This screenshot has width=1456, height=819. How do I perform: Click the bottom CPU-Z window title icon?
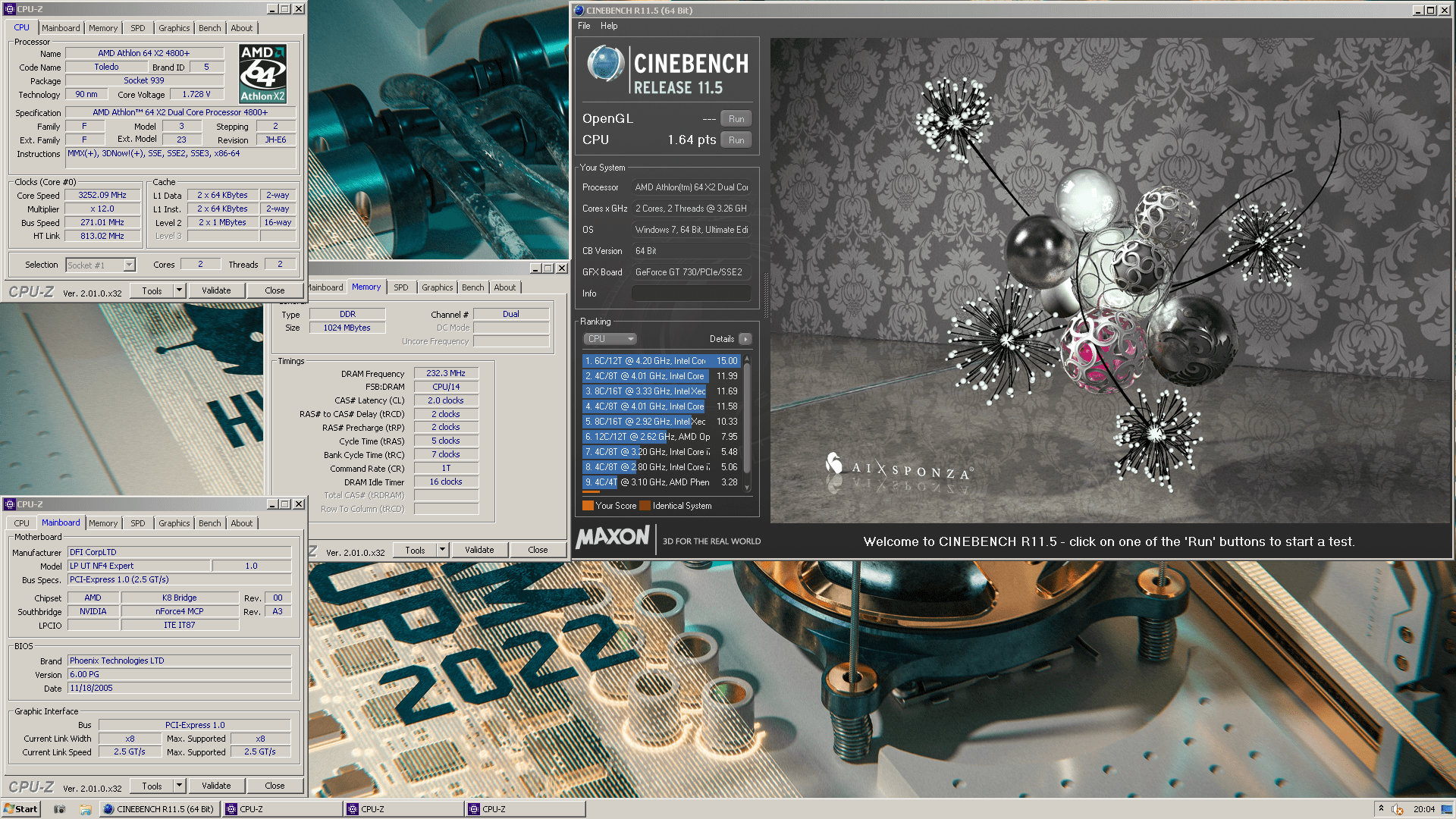coord(10,504)
